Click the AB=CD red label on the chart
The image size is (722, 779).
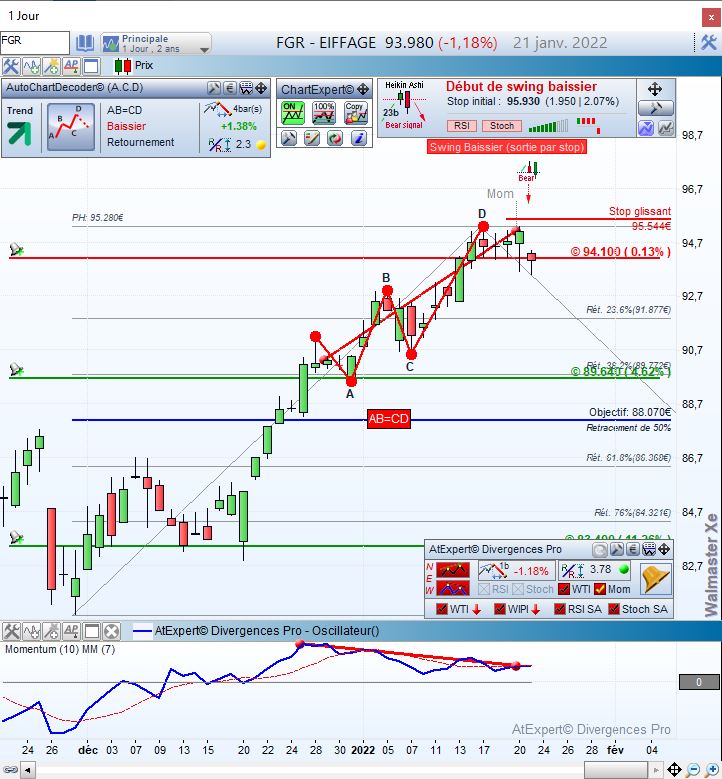tap(389, 419)
